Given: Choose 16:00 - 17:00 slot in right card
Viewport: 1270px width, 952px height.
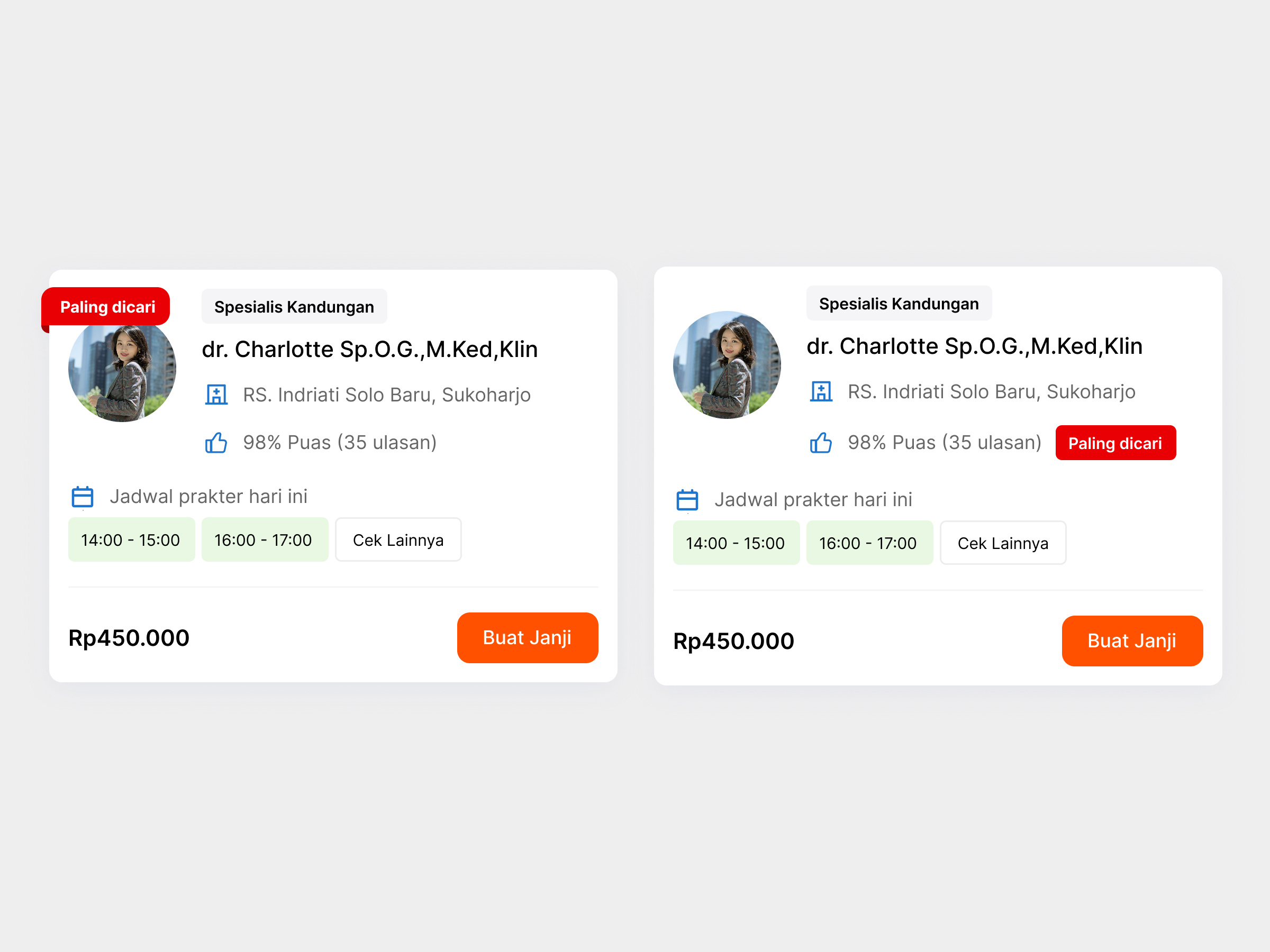Looking at the screenshot, I should (869, 543).
